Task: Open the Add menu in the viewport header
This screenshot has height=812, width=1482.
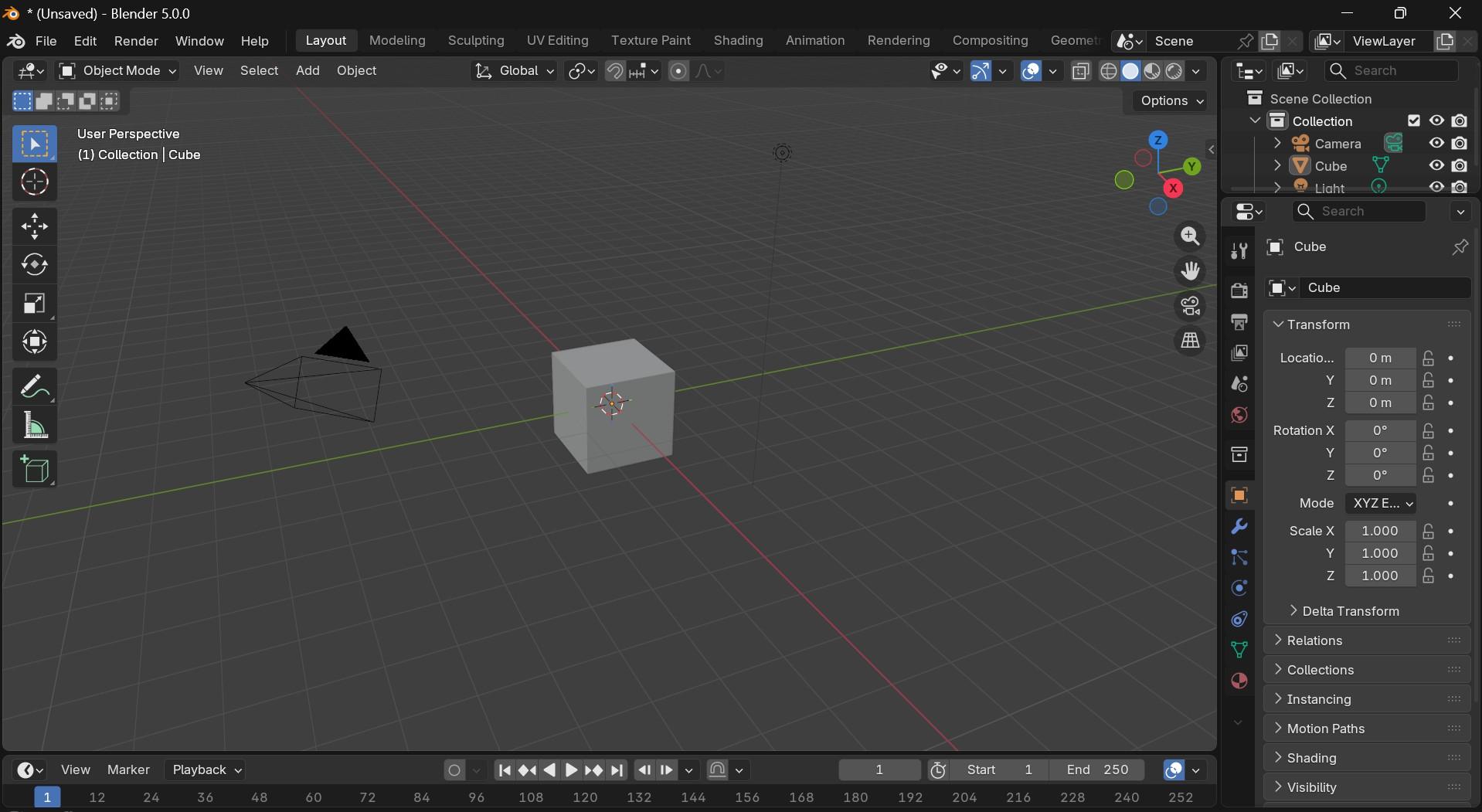Action: point(307,70)
